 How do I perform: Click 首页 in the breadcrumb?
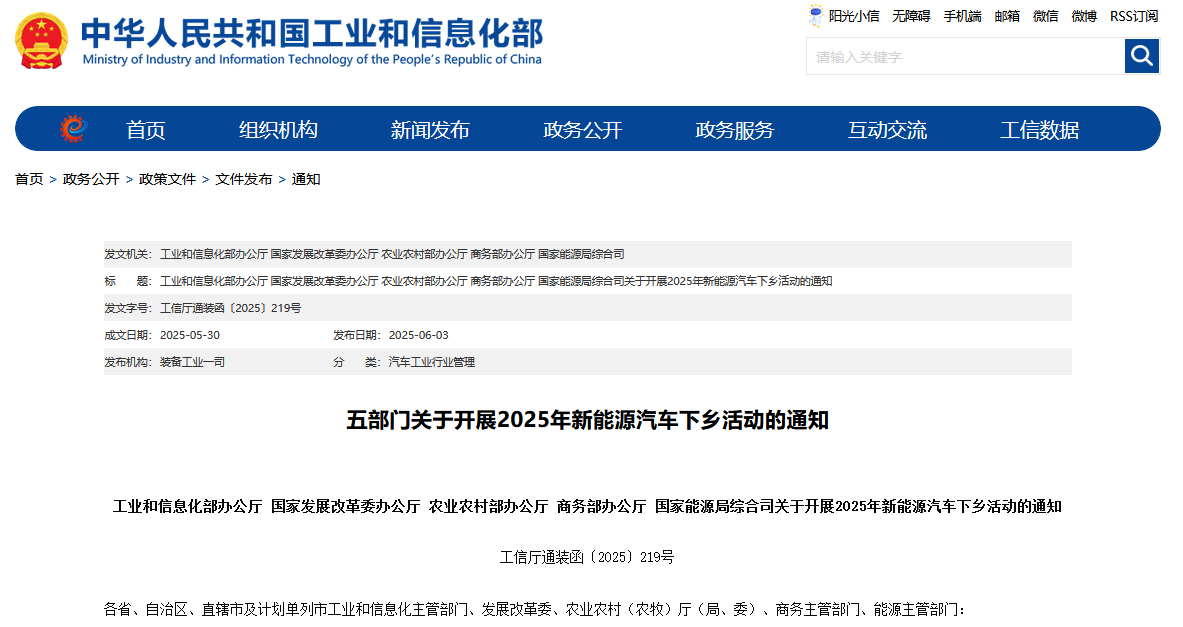(x=29, y=179)
